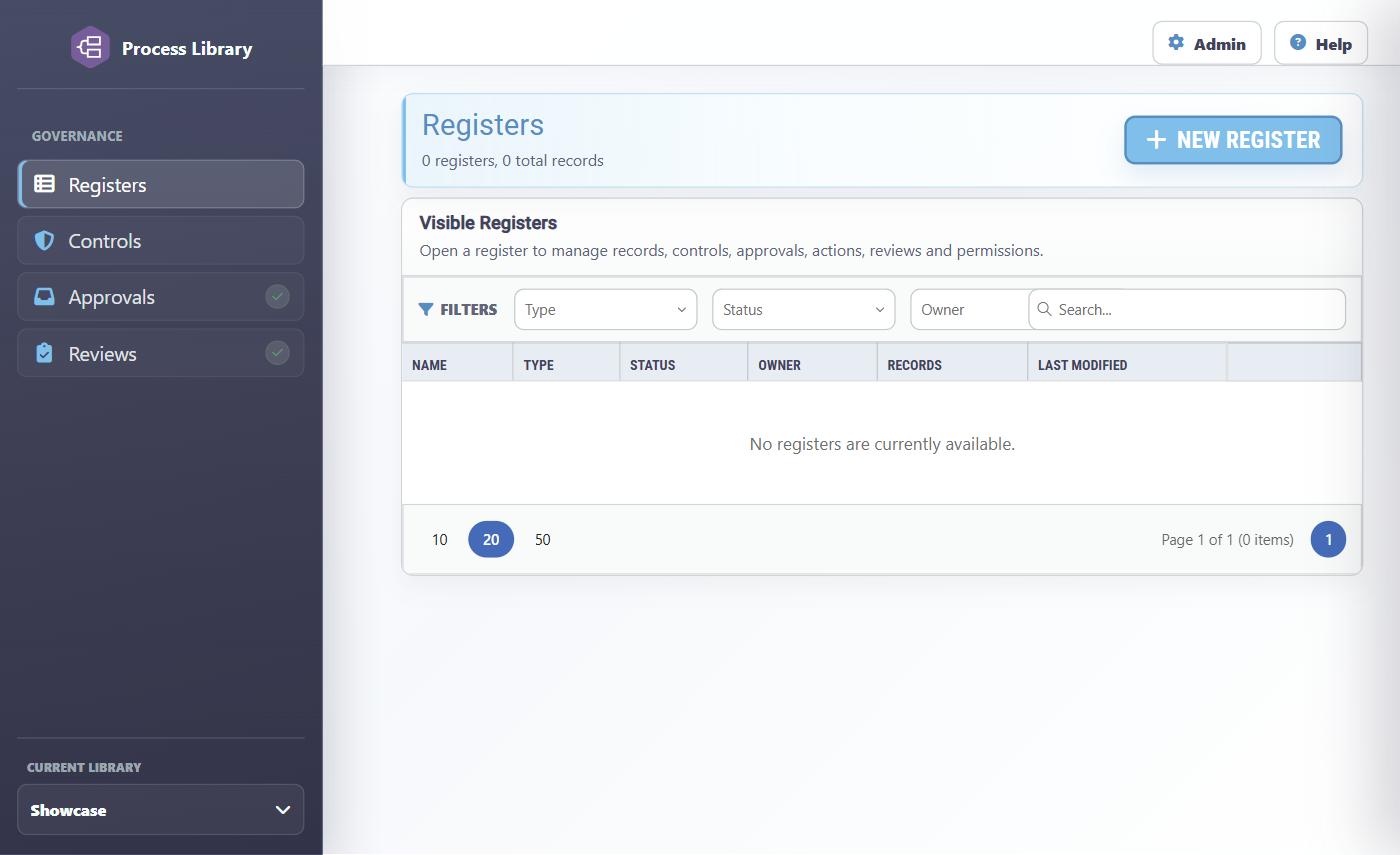This screenshot has width=1400, height=855.
Task: Open the Help button
Action: [x=1321, y=43]
